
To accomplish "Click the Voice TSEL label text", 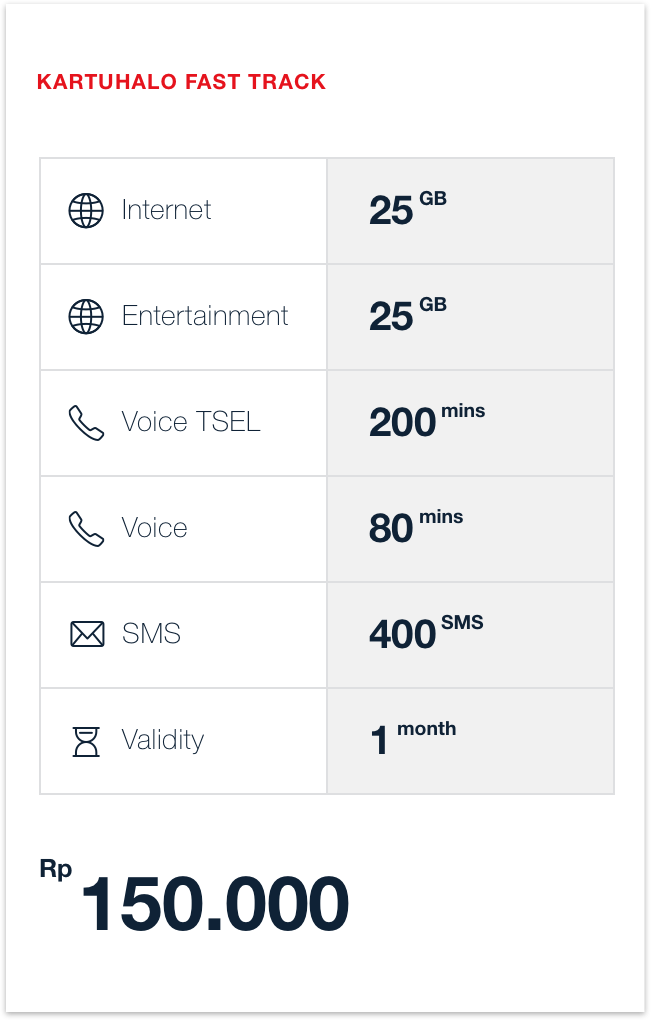I will 191,422.
